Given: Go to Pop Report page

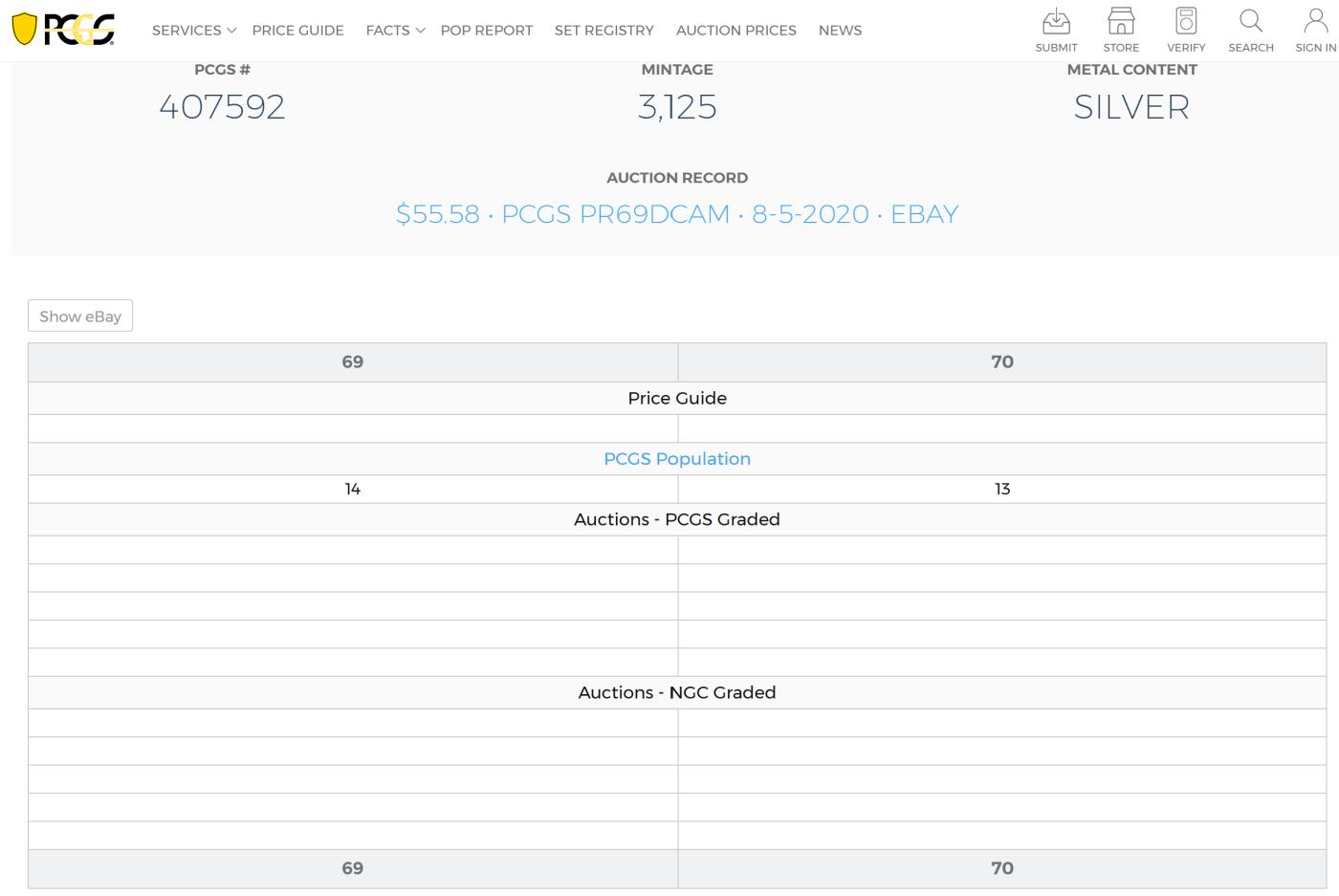Looking at the screenshot, I should 486,31.
